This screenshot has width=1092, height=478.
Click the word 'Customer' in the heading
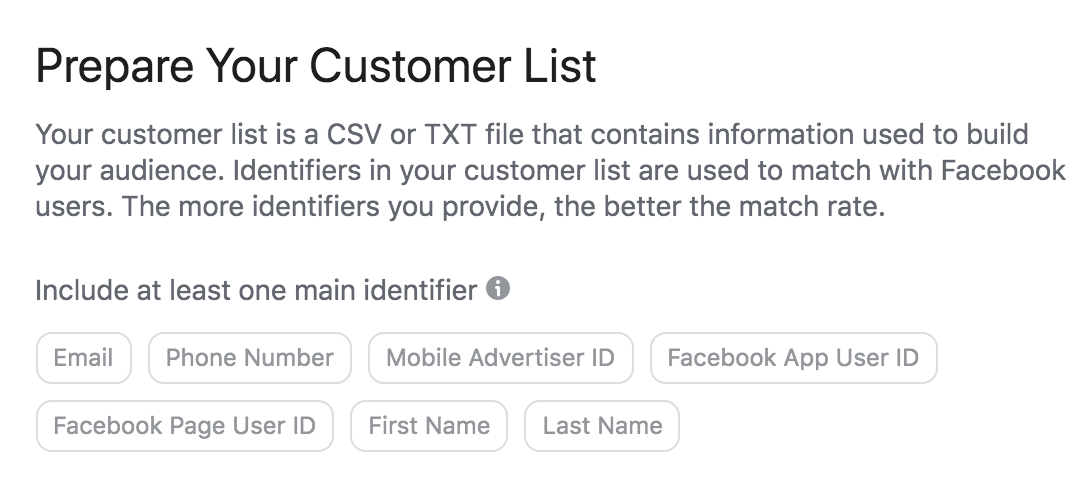point(412,66)
